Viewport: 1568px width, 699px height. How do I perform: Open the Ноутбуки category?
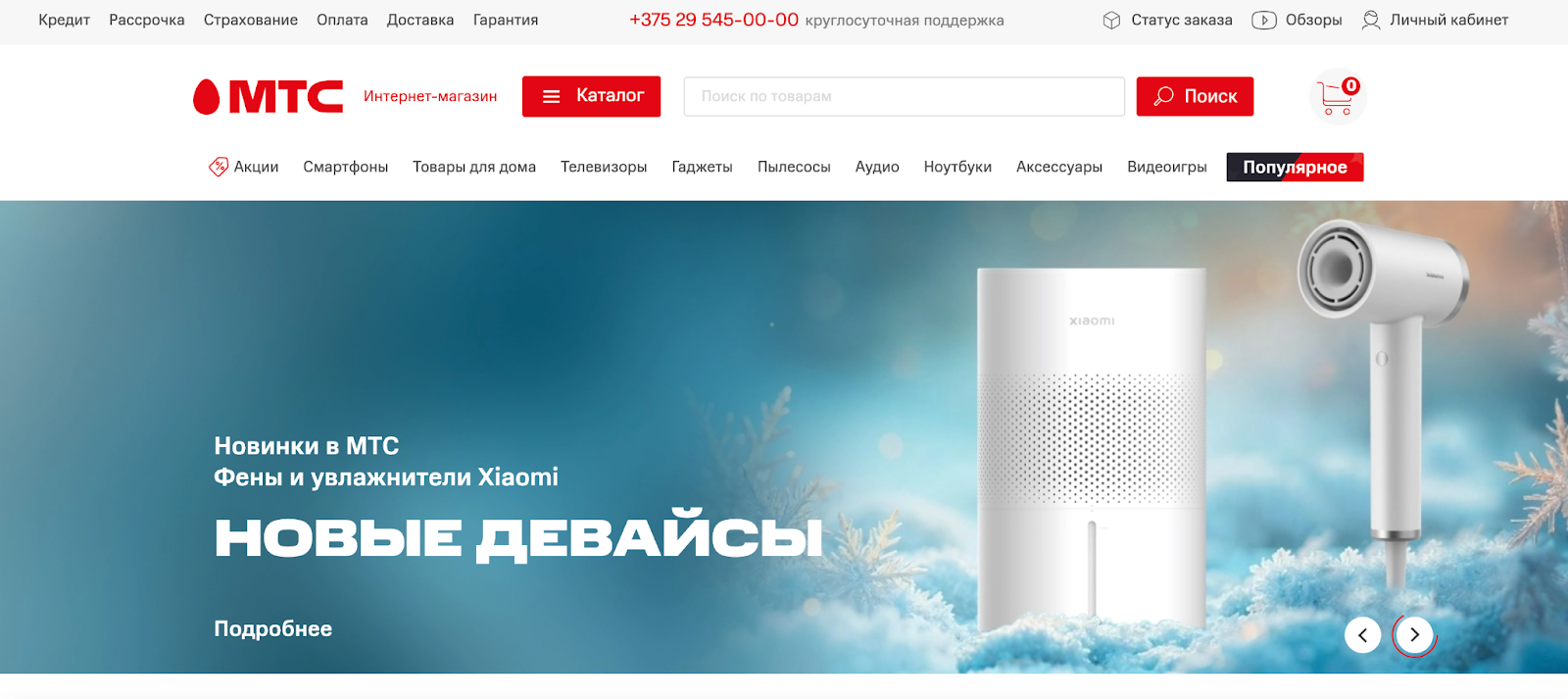pos(957,167)
